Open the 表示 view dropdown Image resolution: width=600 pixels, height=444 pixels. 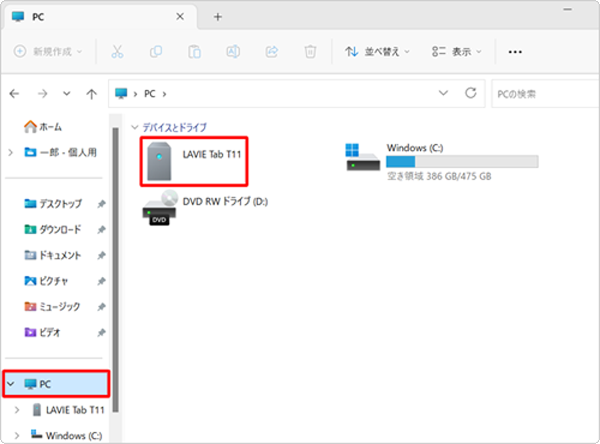[x=457, y=51]
